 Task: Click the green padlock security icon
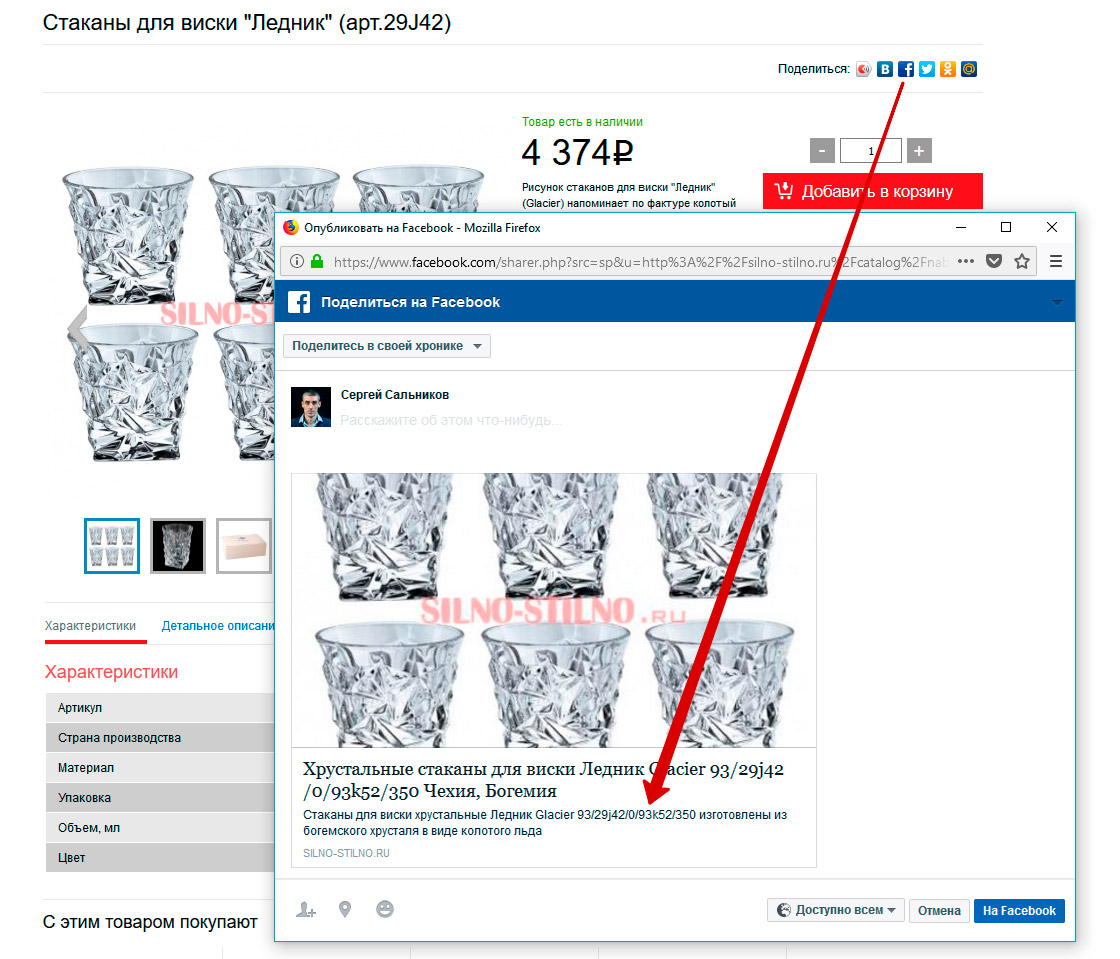tap(317, 261)
